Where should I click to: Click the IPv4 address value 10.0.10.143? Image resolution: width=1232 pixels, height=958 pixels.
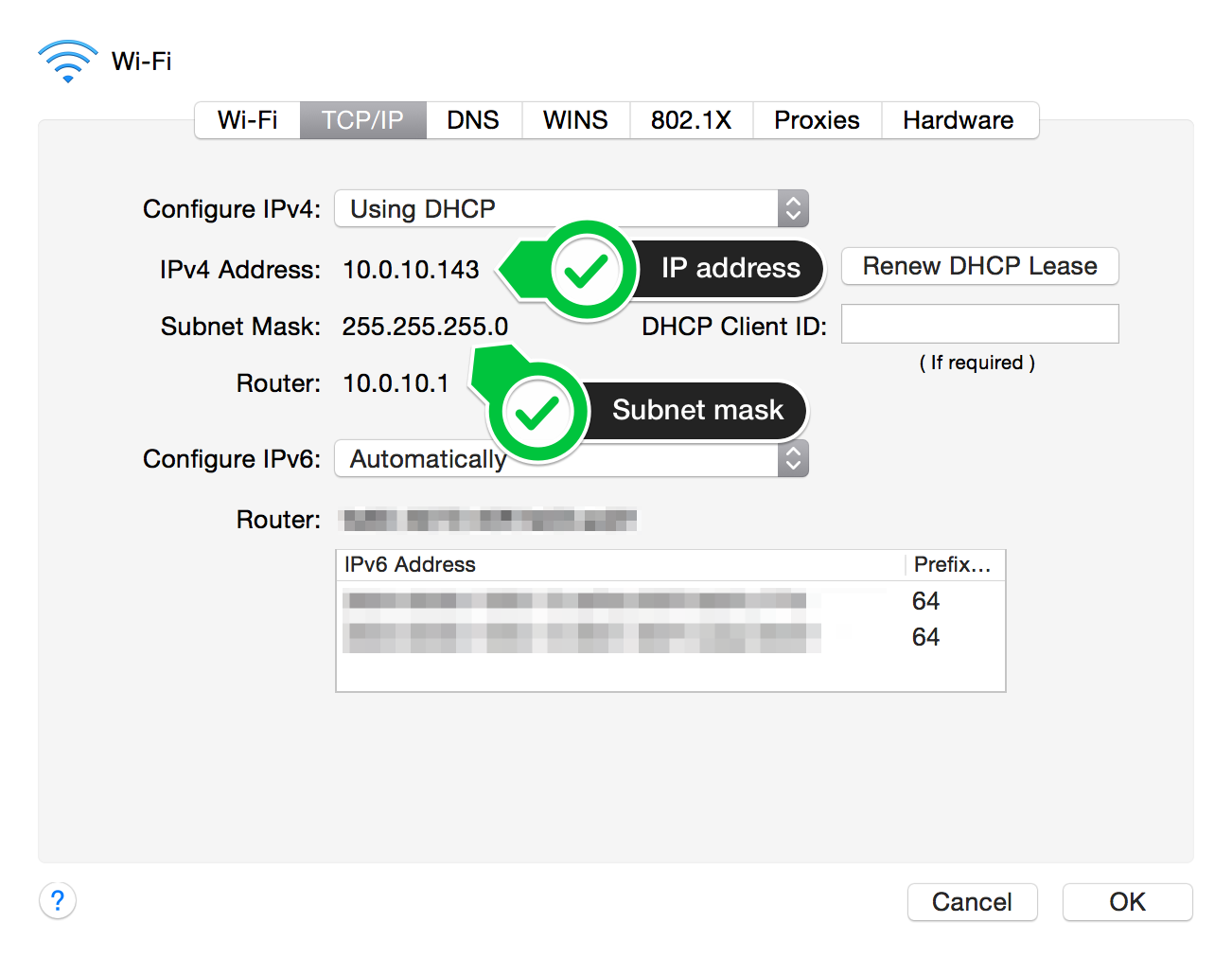click(x=411, y=270)
